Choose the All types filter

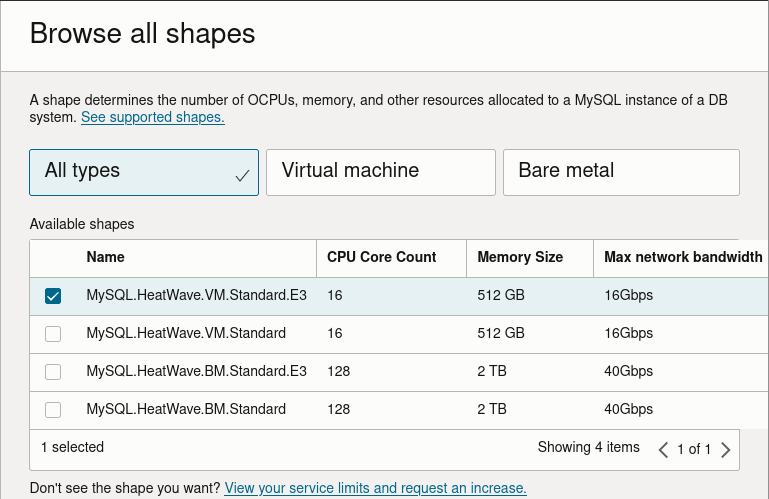(x=144, y=172)
